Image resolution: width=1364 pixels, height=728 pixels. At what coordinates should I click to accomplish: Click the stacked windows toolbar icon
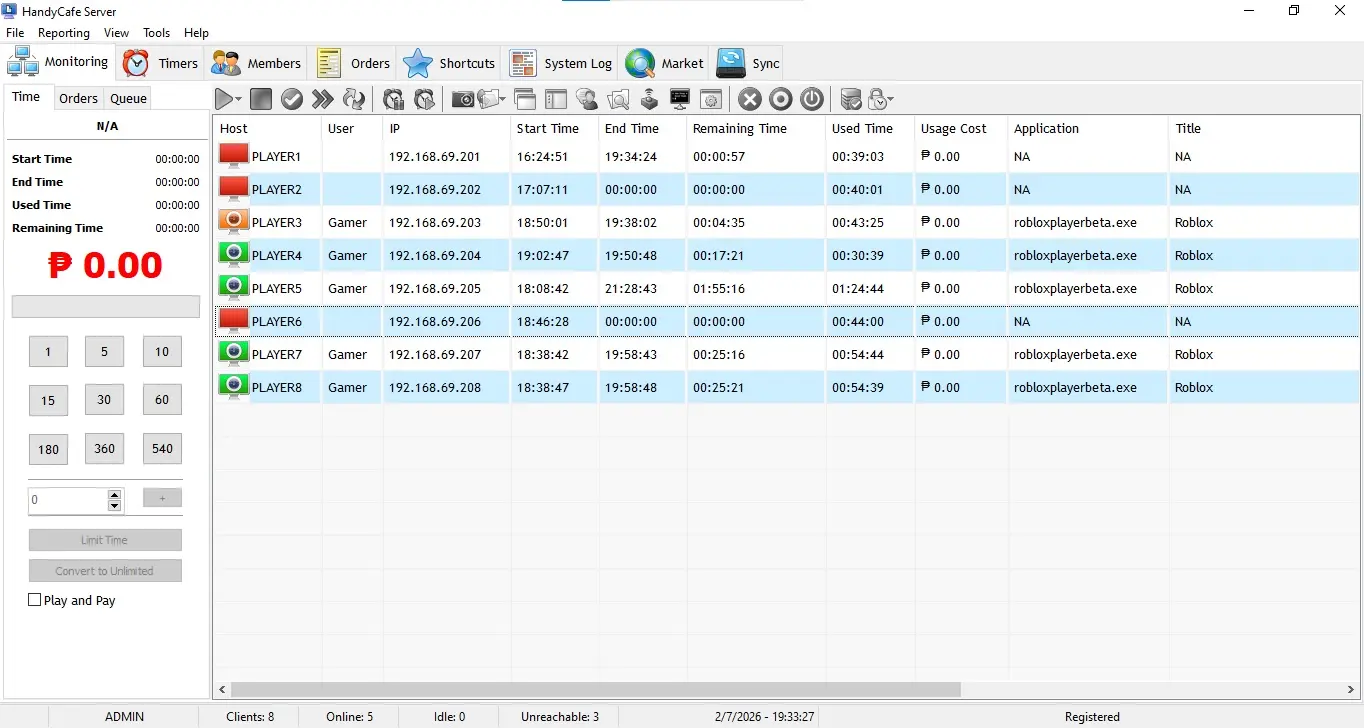525,99
